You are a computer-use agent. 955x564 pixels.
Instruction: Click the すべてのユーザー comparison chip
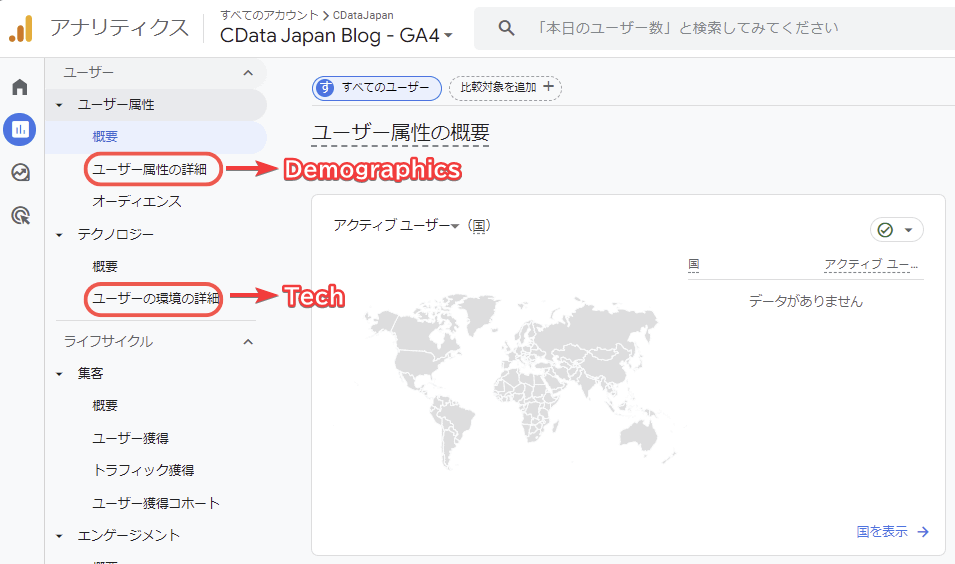pos(376,88)
